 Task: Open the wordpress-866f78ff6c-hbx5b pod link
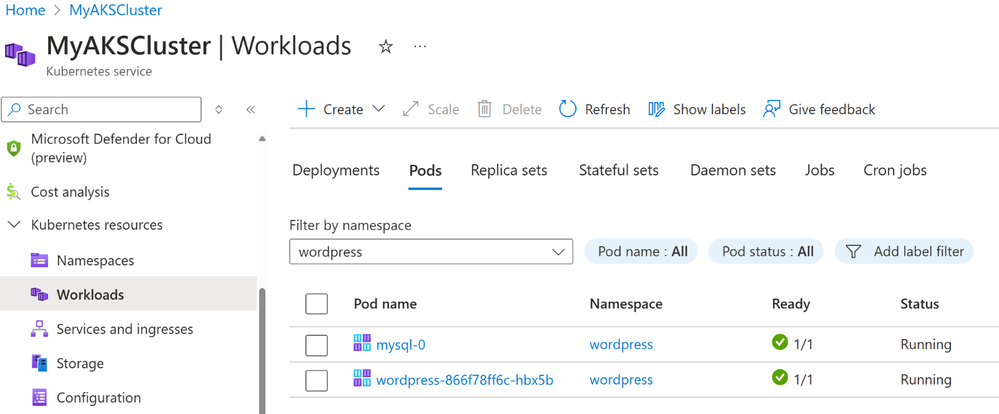click(x=465, y=380)
